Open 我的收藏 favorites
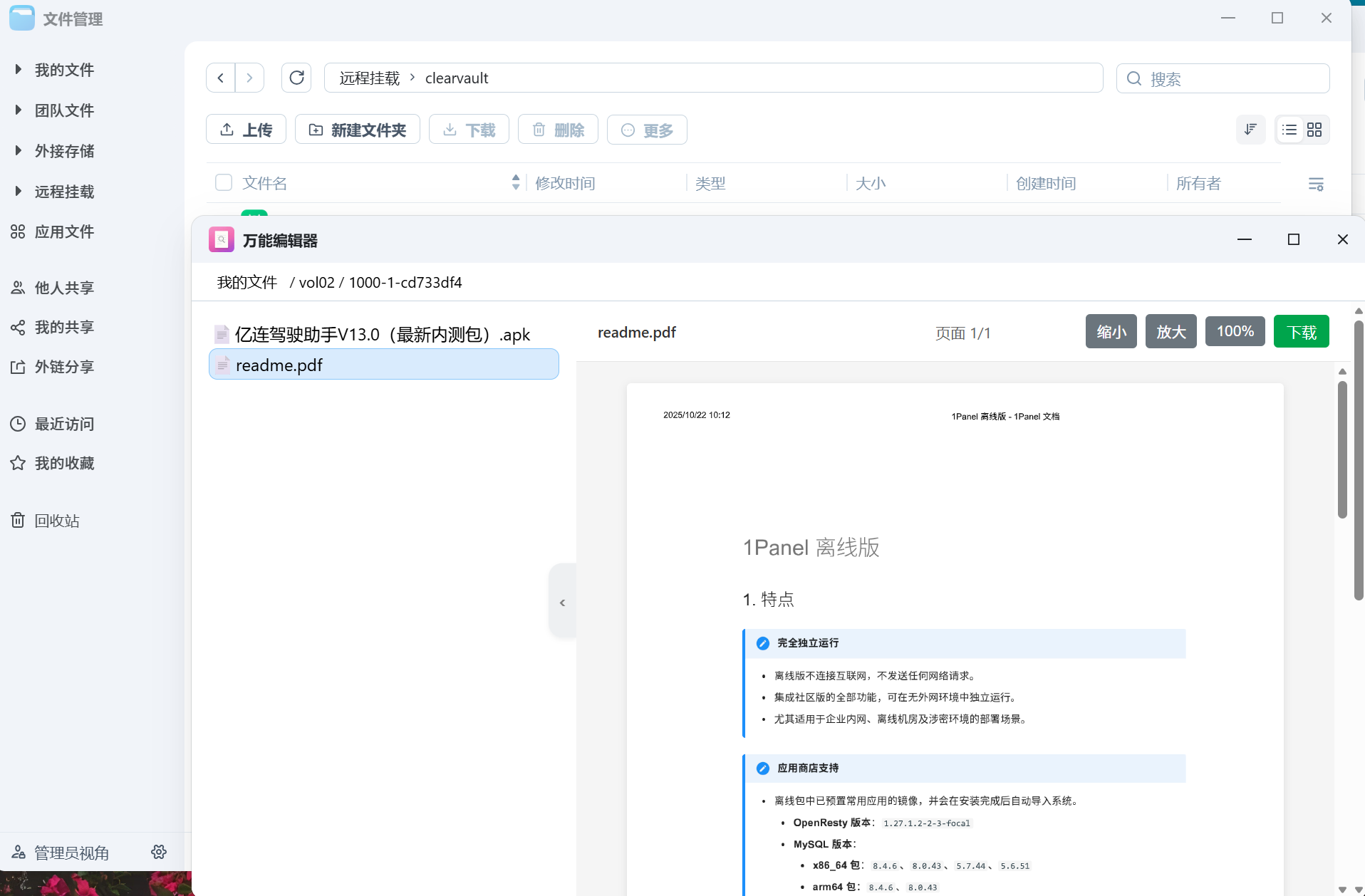1365x896 pixels. coord(64,463)
